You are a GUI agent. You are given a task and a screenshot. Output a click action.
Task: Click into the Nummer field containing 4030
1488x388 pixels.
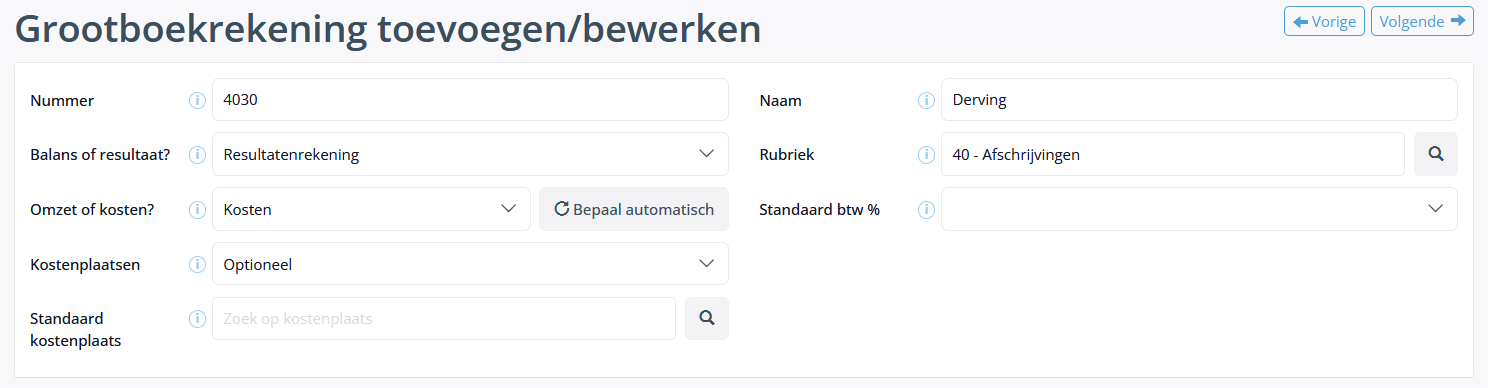(x=470, y=100)
